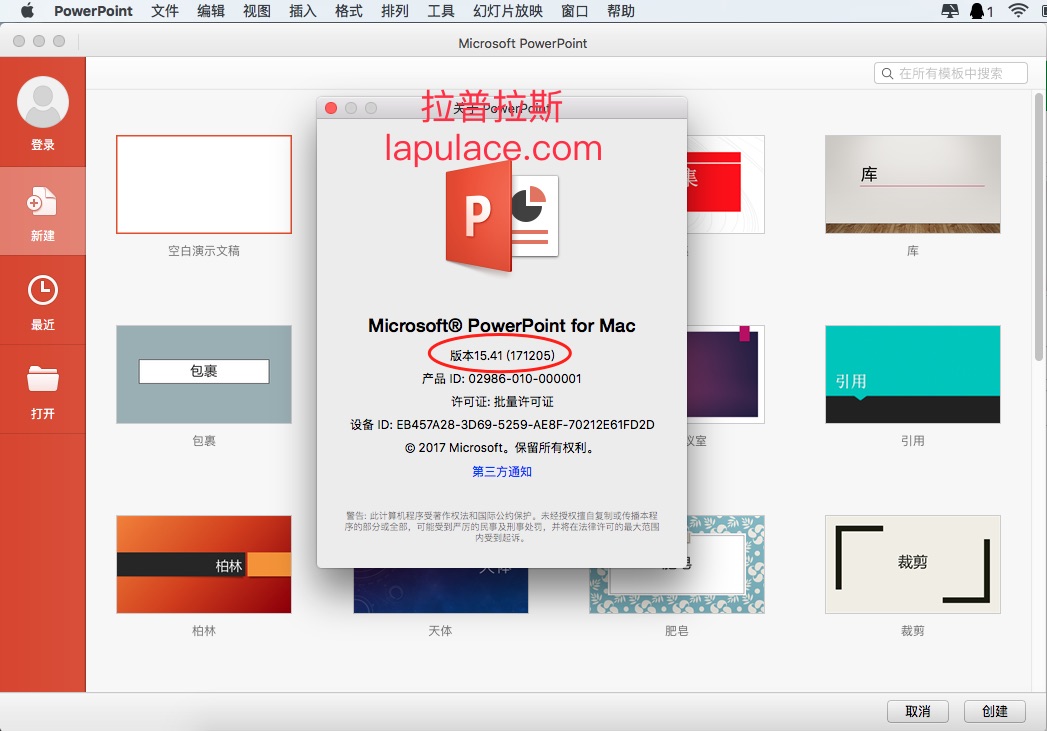Open the 幻灯片放映 menu
This screenshot has width=1047, height=731.
point(508,11)
